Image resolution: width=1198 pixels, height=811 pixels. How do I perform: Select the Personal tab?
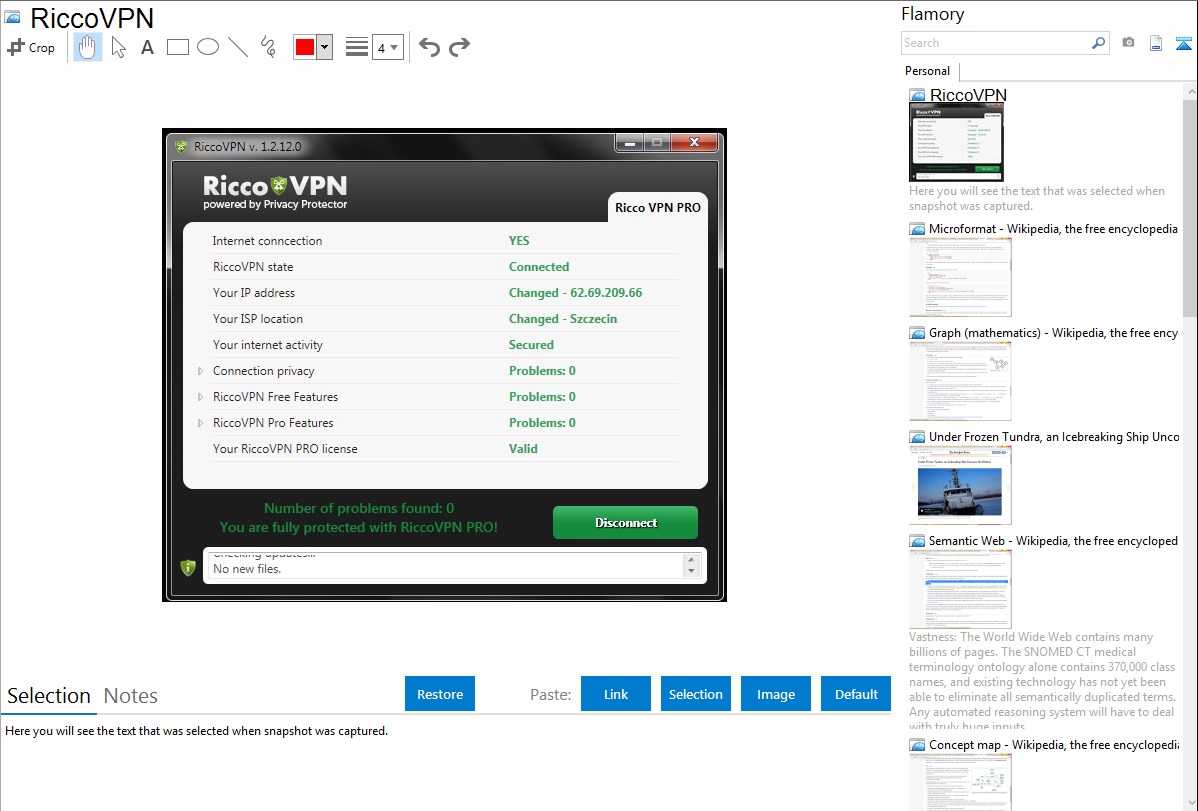click(x=928, y=71)
